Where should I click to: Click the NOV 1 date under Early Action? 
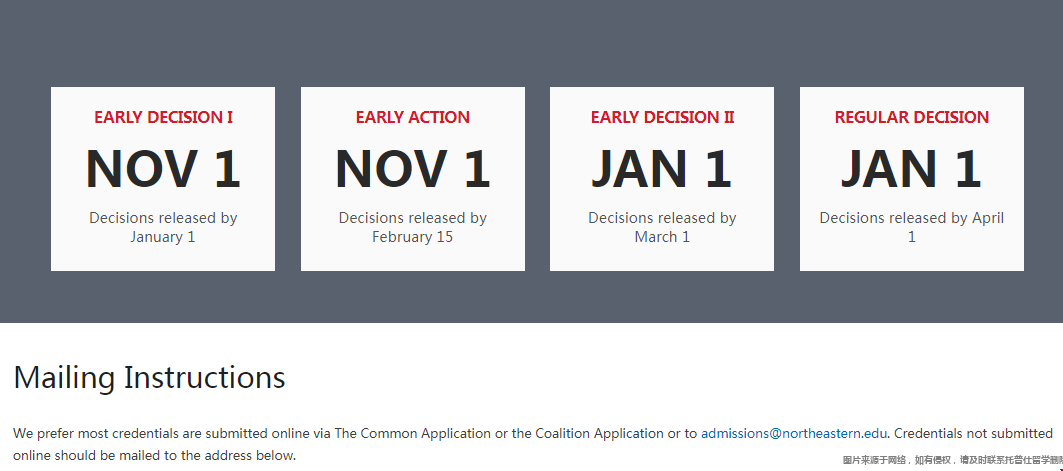coord(413,169)
